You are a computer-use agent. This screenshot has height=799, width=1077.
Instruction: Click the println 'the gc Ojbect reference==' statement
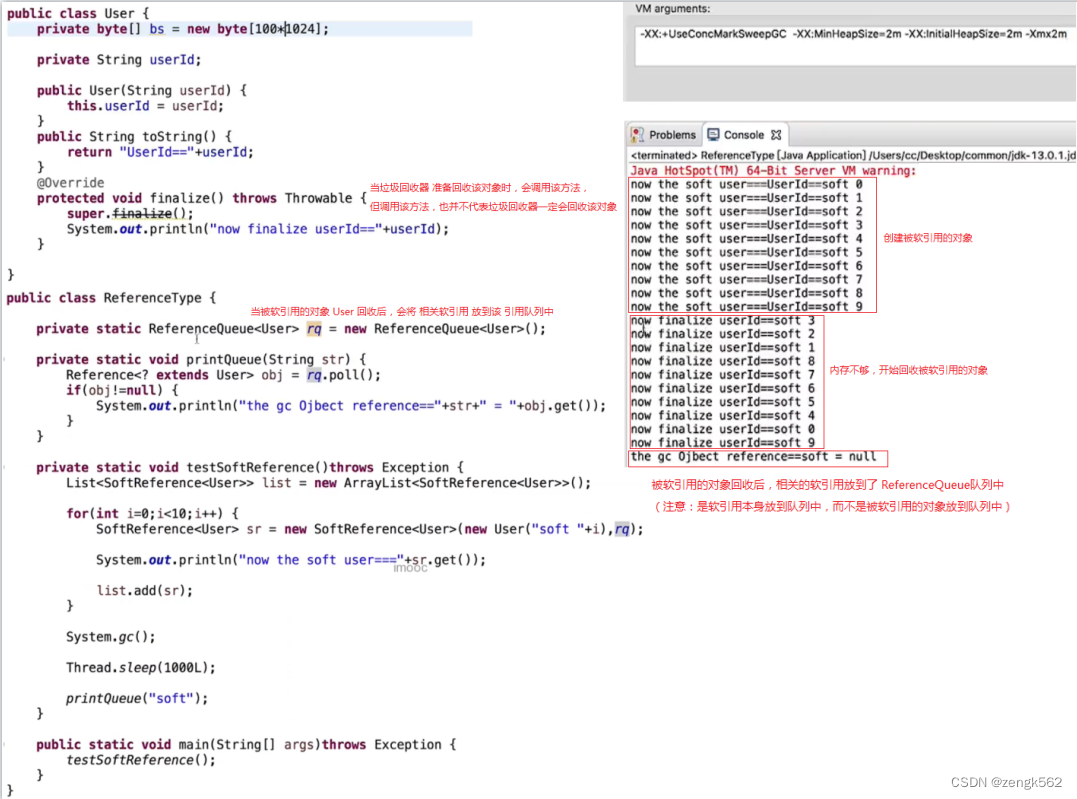tap(351, 405)
